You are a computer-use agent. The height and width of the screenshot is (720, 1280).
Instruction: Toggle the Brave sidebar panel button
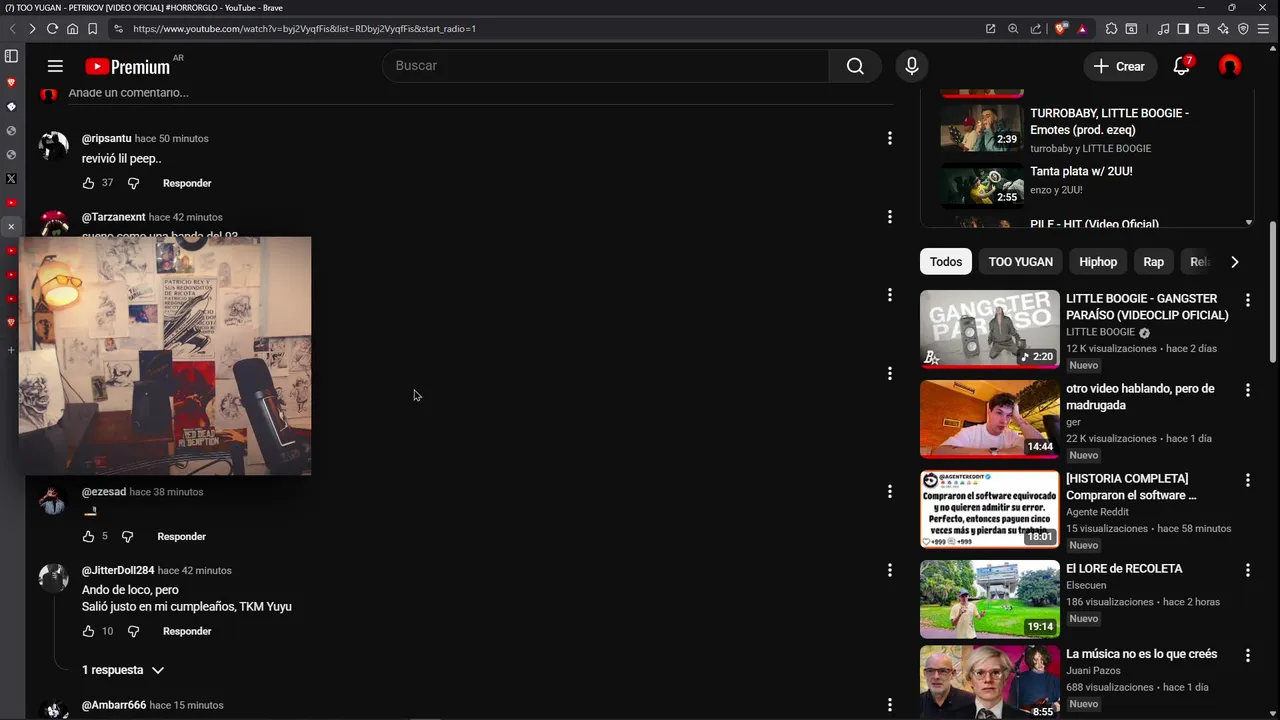click(x=1183, y=29)
